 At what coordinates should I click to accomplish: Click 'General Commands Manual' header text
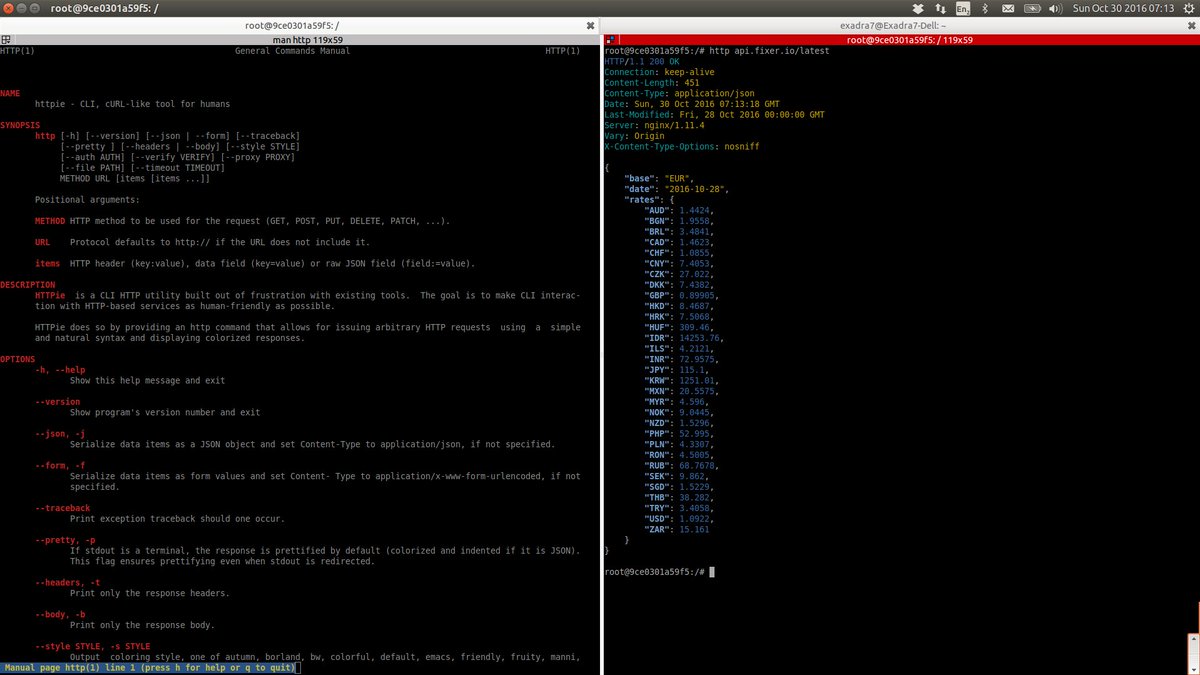pos(292,51)
